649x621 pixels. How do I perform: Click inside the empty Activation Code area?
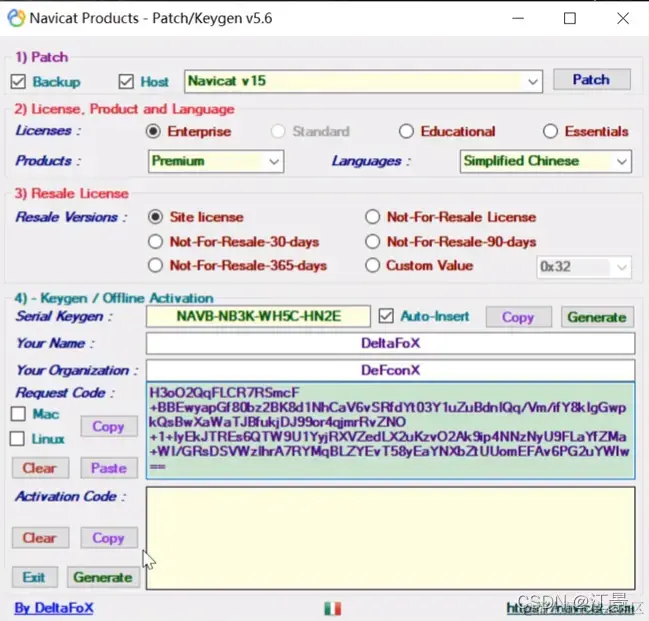click(x=390, y=538)
